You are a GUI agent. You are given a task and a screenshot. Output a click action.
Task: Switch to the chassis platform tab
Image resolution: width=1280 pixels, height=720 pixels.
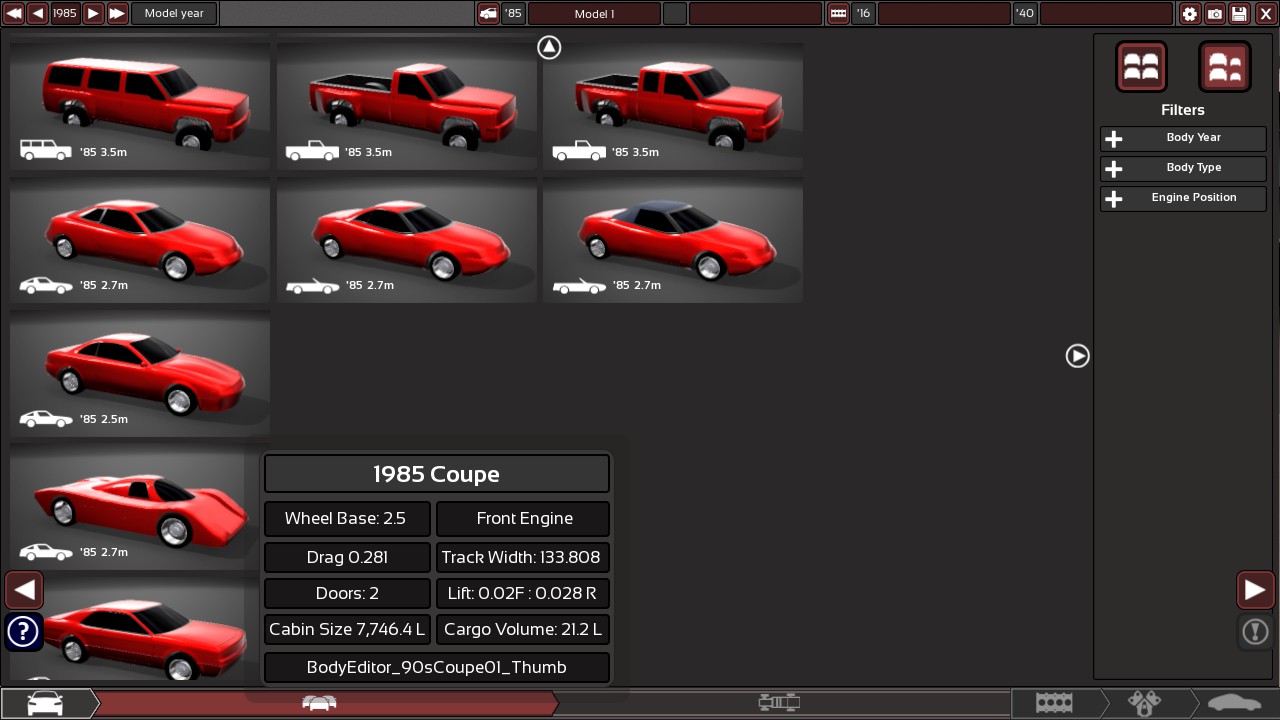point(778,703)
